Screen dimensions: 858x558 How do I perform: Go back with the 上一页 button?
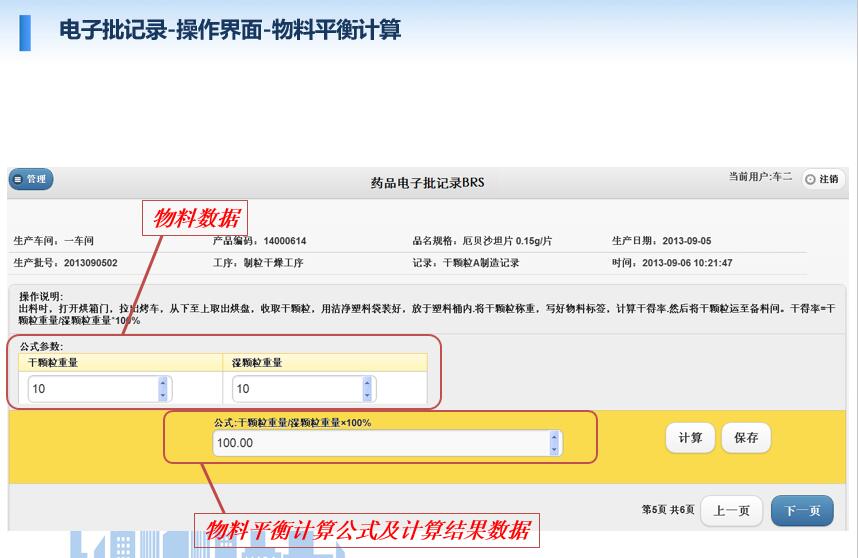pyautogui.click(x=732, y=511)
